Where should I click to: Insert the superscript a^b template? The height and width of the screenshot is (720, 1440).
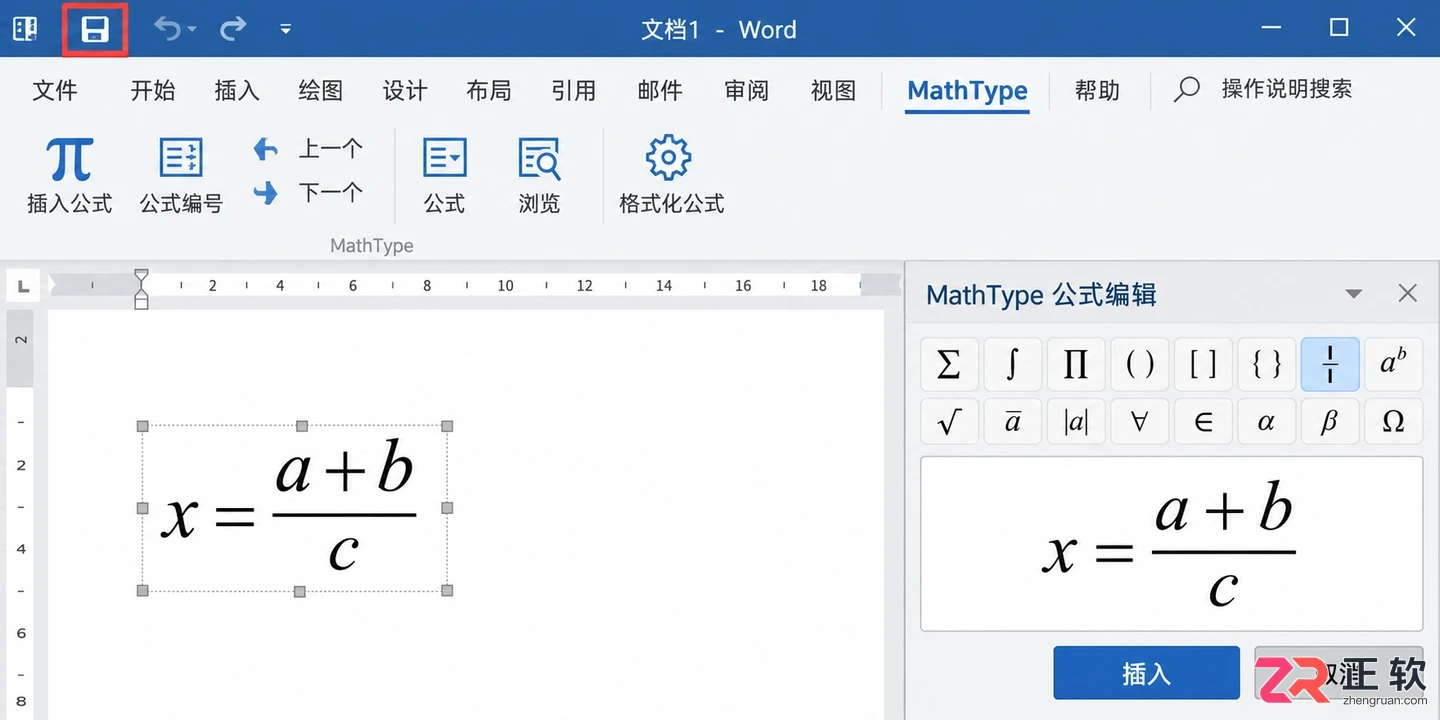(x=1393, y=364)
